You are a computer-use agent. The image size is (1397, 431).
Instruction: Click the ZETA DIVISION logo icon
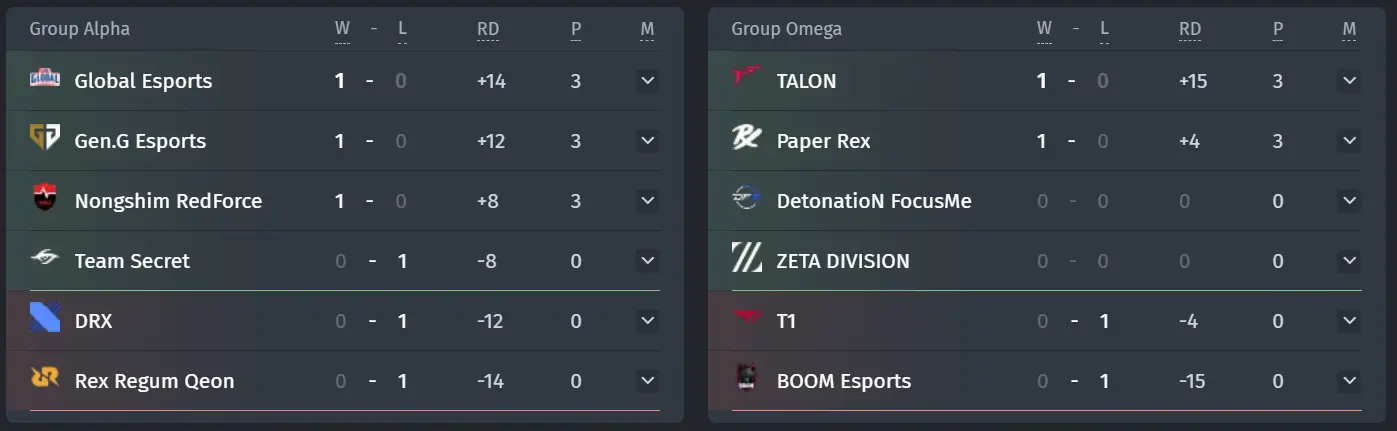click(747, 260)
